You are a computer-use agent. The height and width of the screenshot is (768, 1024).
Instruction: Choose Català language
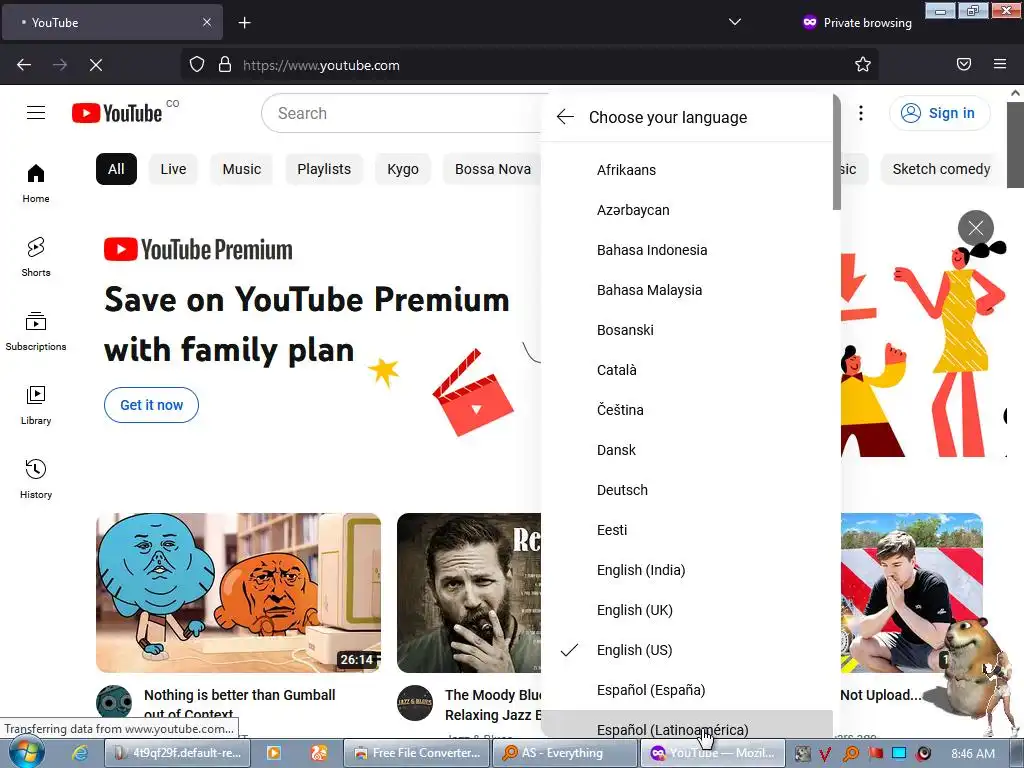coord(687,370)
